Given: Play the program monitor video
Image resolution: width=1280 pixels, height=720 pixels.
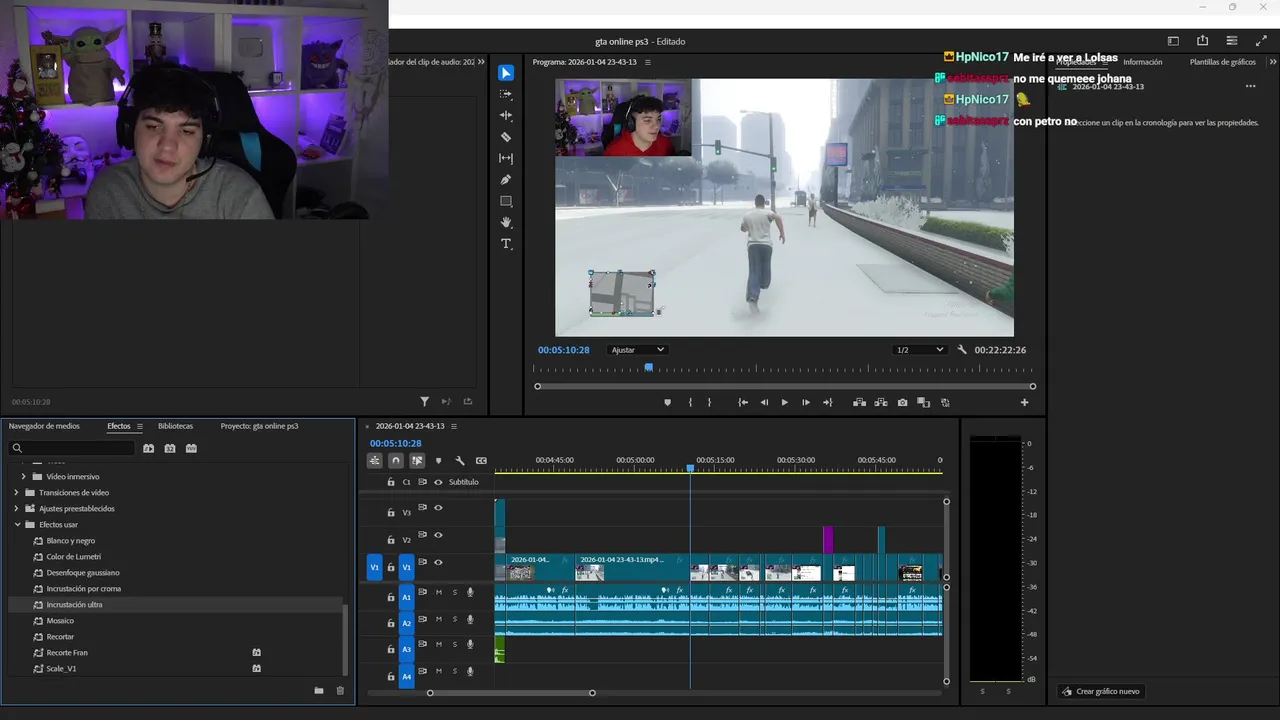Looking at the screenshot, I should (x=784, y=403).
